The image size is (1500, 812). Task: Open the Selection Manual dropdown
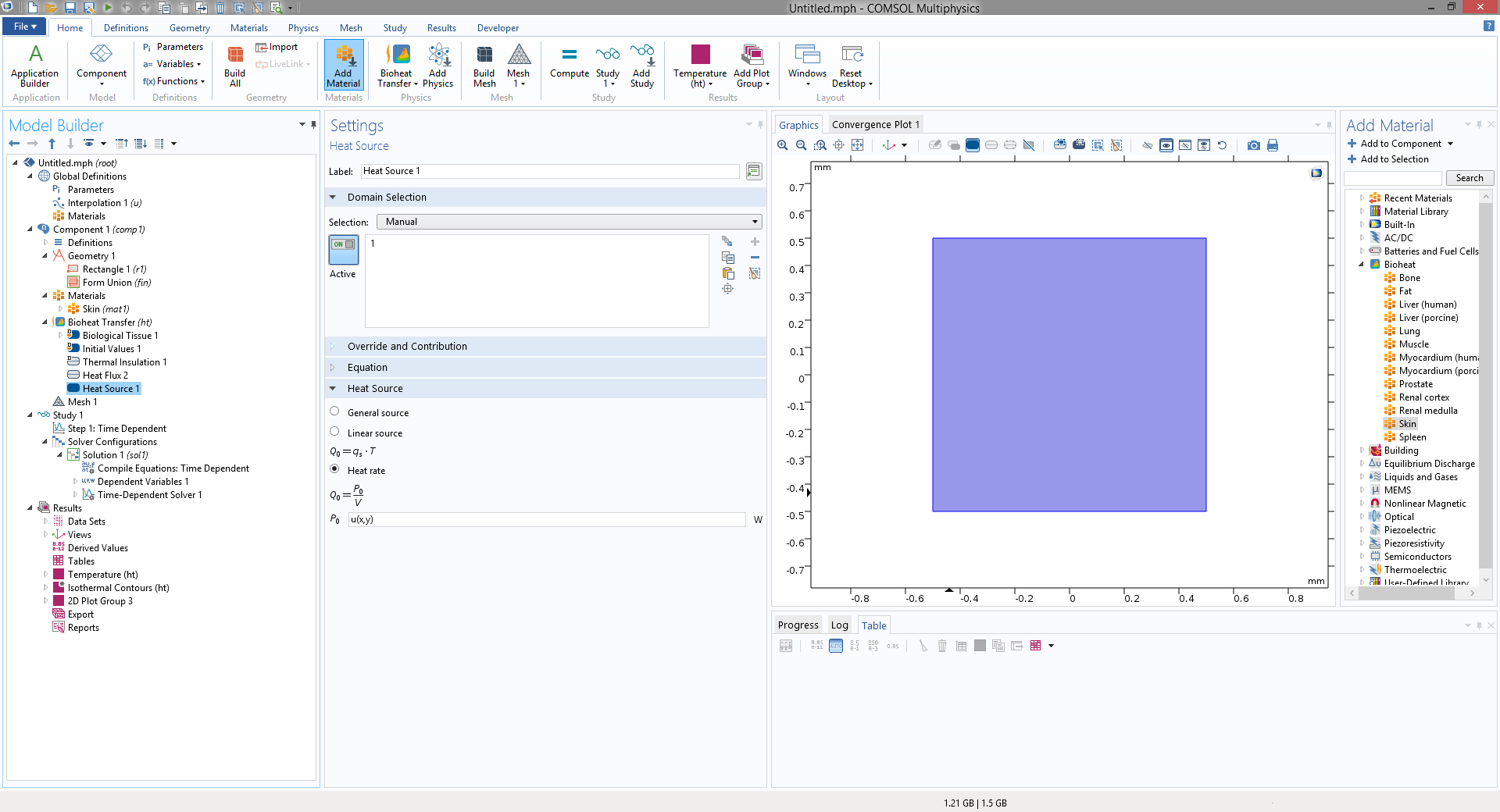(569, 222)
